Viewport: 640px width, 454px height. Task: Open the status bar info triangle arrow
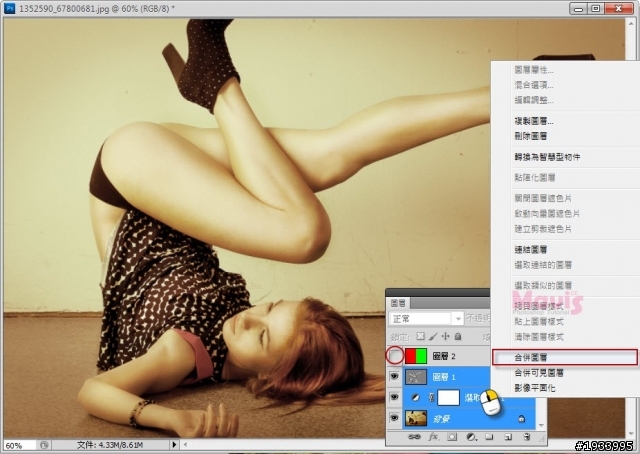click(x=174, y=444)
